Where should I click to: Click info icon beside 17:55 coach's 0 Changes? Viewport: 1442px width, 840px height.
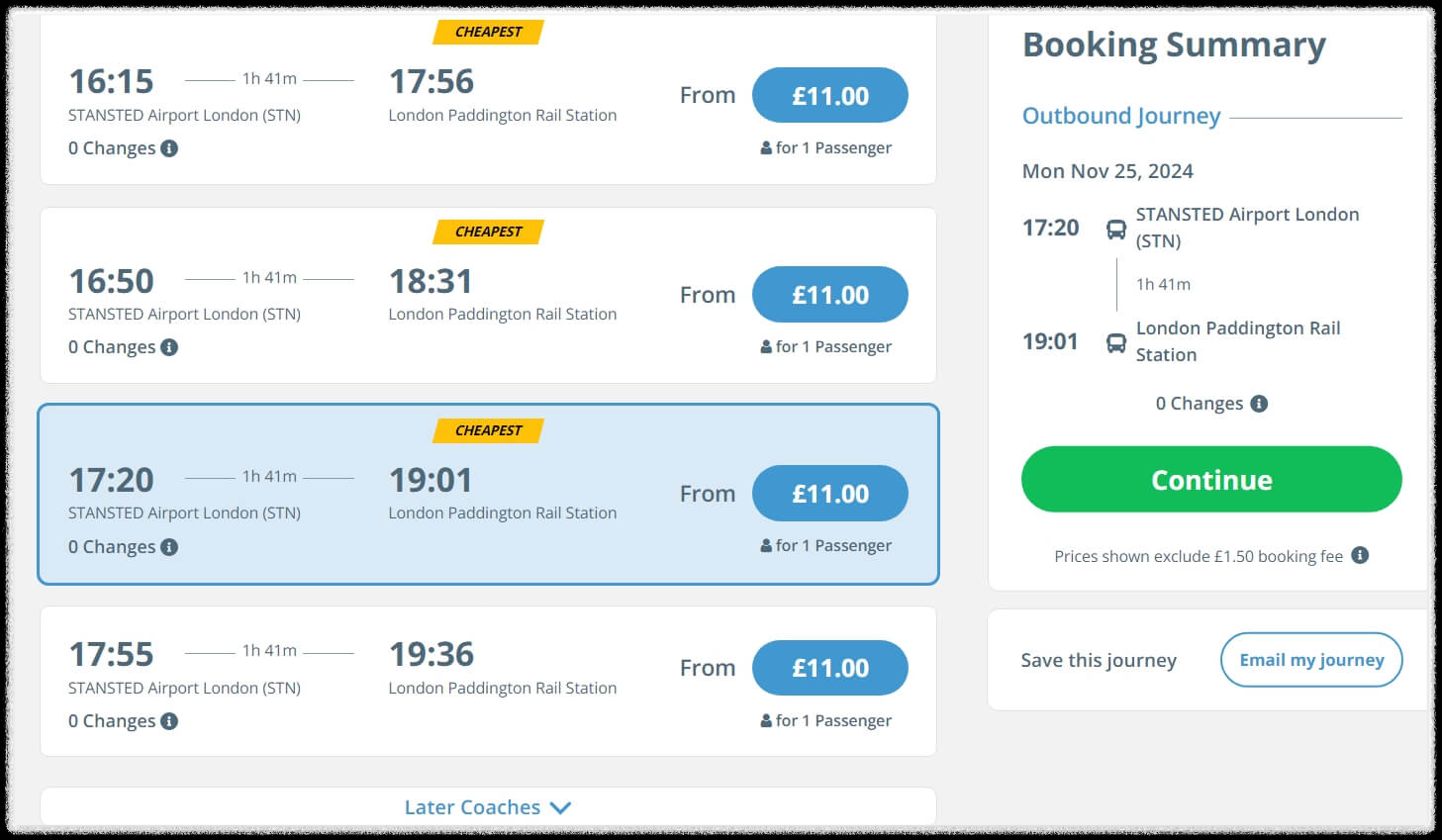click(x=169, y=721)
